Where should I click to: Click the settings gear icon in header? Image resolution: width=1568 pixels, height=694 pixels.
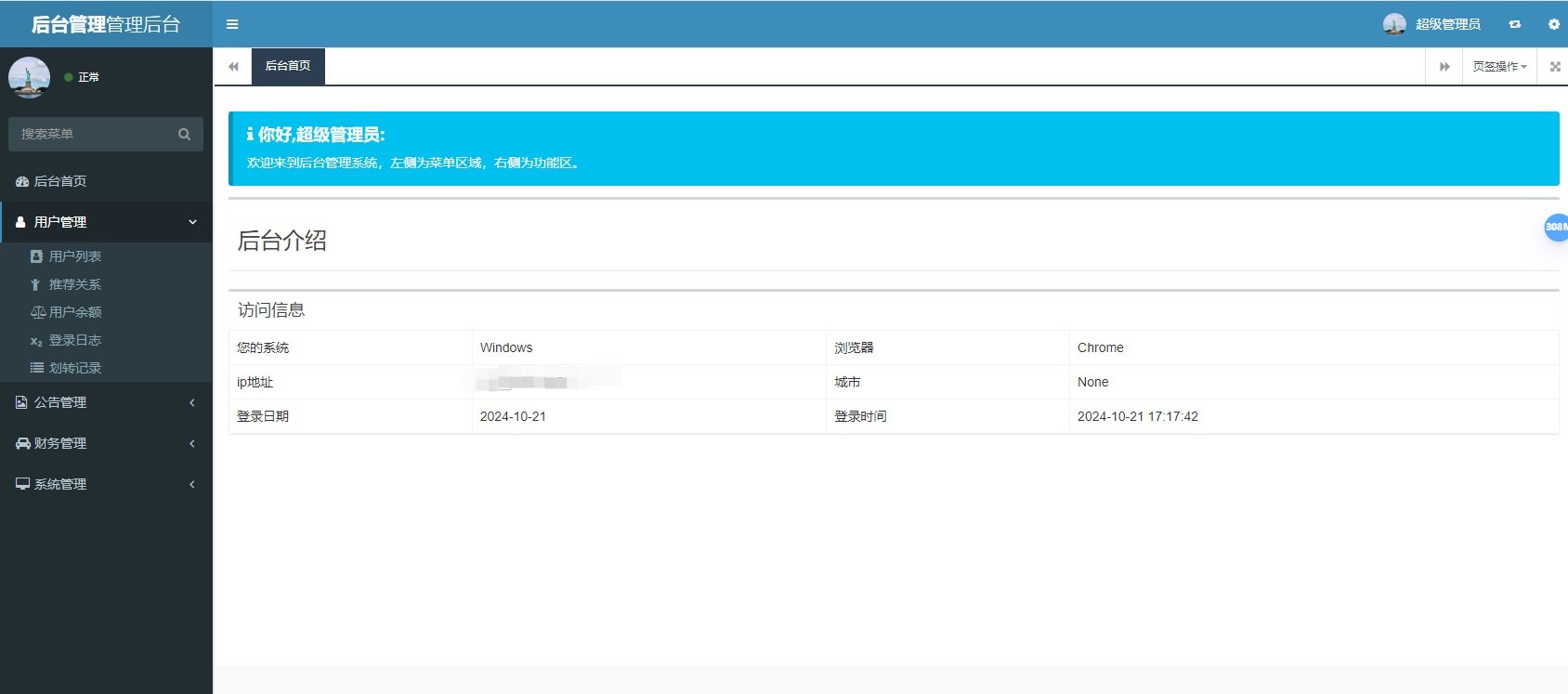pos(1553,24)
